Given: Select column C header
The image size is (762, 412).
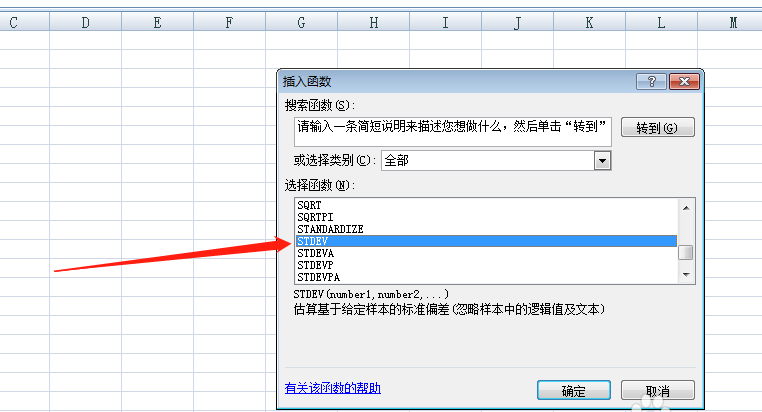Looking at the screenshot, I should tap(24, 22).
